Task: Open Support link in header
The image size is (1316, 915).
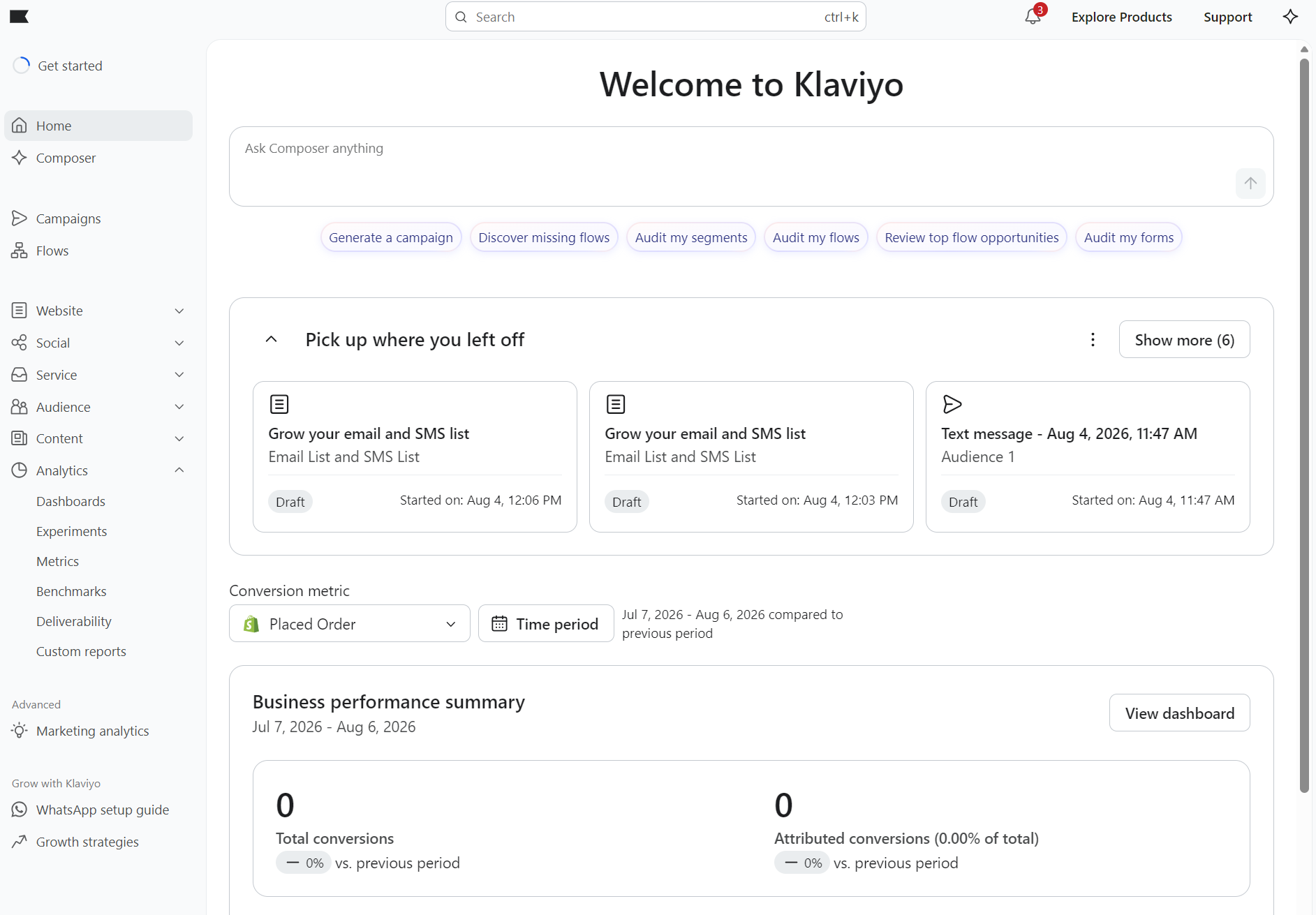Action: [x=1228, y=17]
